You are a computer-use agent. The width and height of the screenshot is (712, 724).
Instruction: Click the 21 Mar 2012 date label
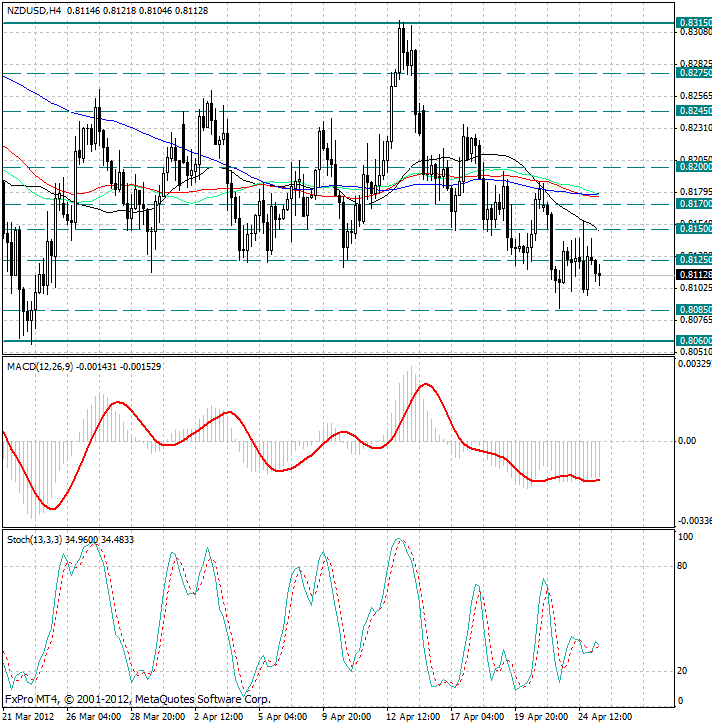[x=29, y=717]
